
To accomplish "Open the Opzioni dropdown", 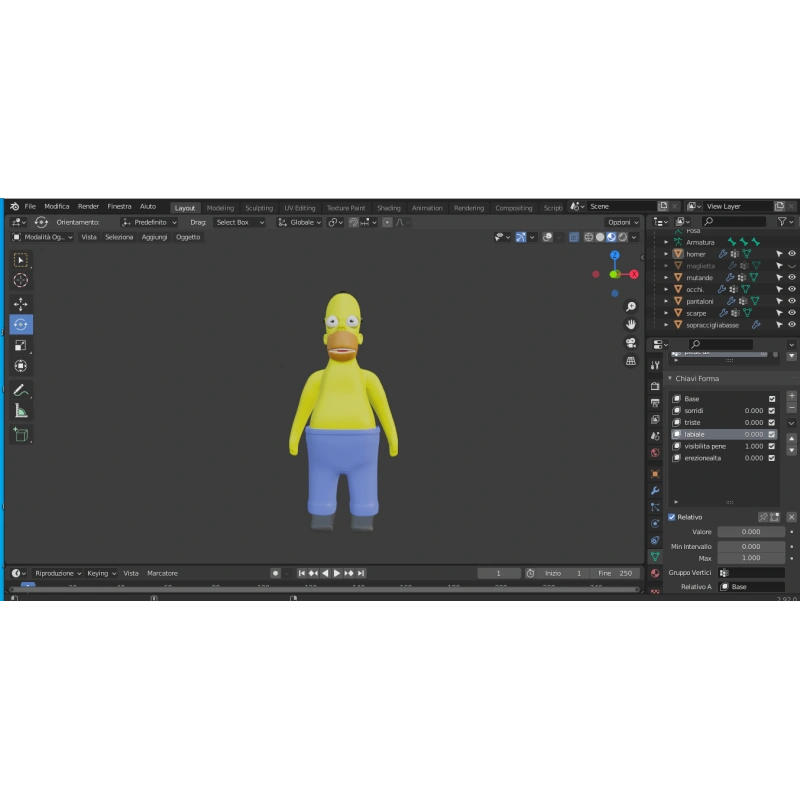I will pyautogui.click(x=623, y=222).
